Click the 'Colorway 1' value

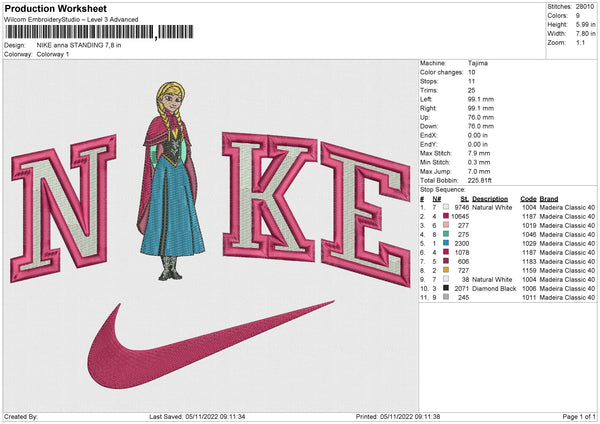(x=53, y=54)
